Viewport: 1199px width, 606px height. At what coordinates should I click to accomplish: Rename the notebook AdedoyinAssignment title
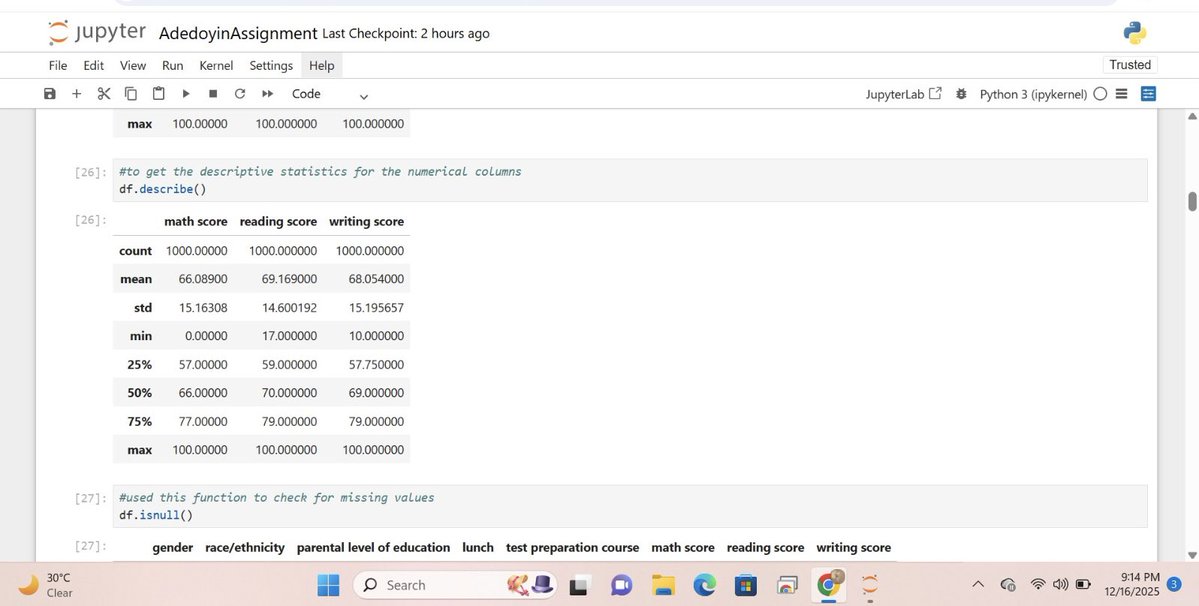[238, 34]
